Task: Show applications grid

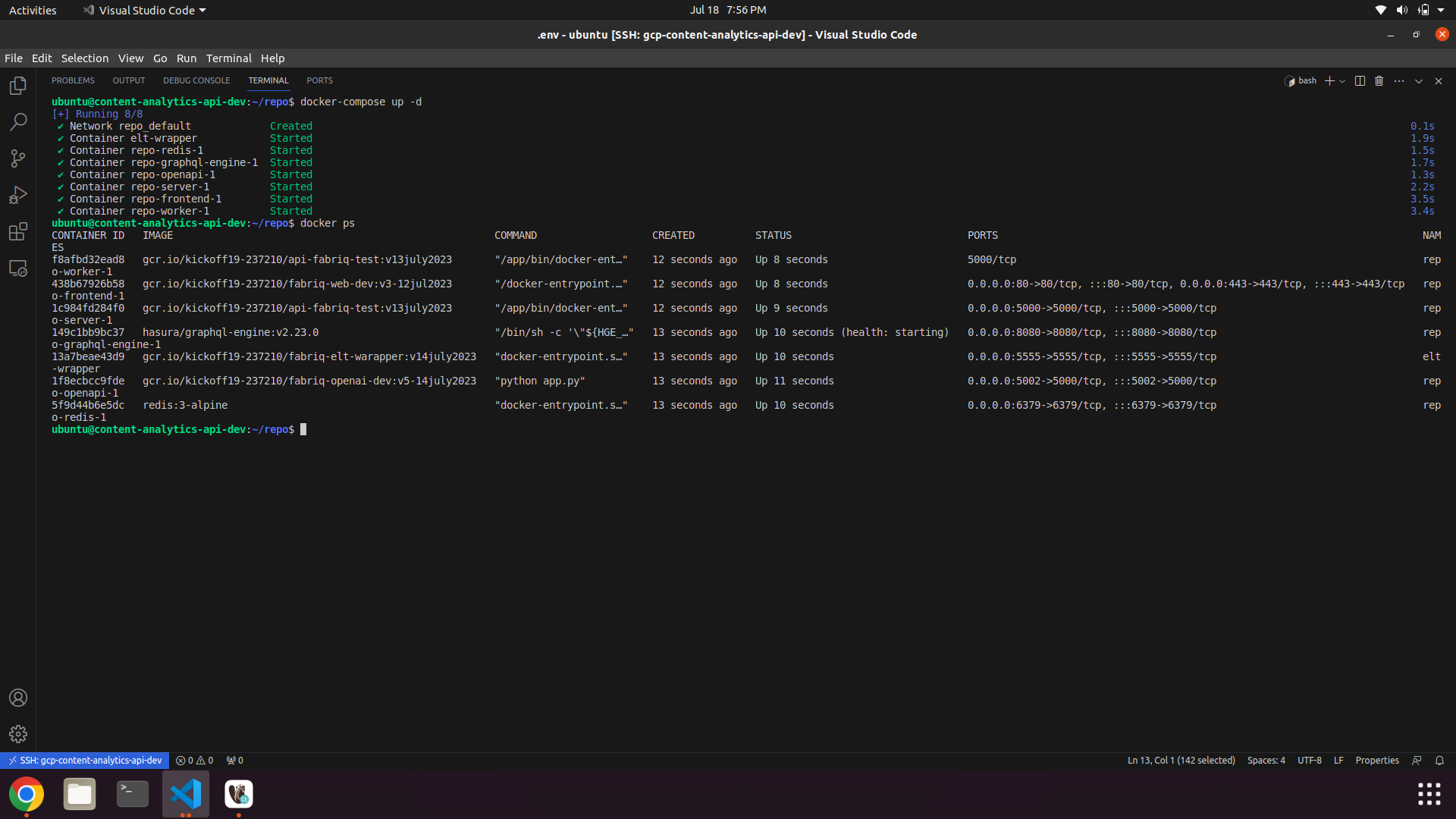Action: pos(1429,794)
